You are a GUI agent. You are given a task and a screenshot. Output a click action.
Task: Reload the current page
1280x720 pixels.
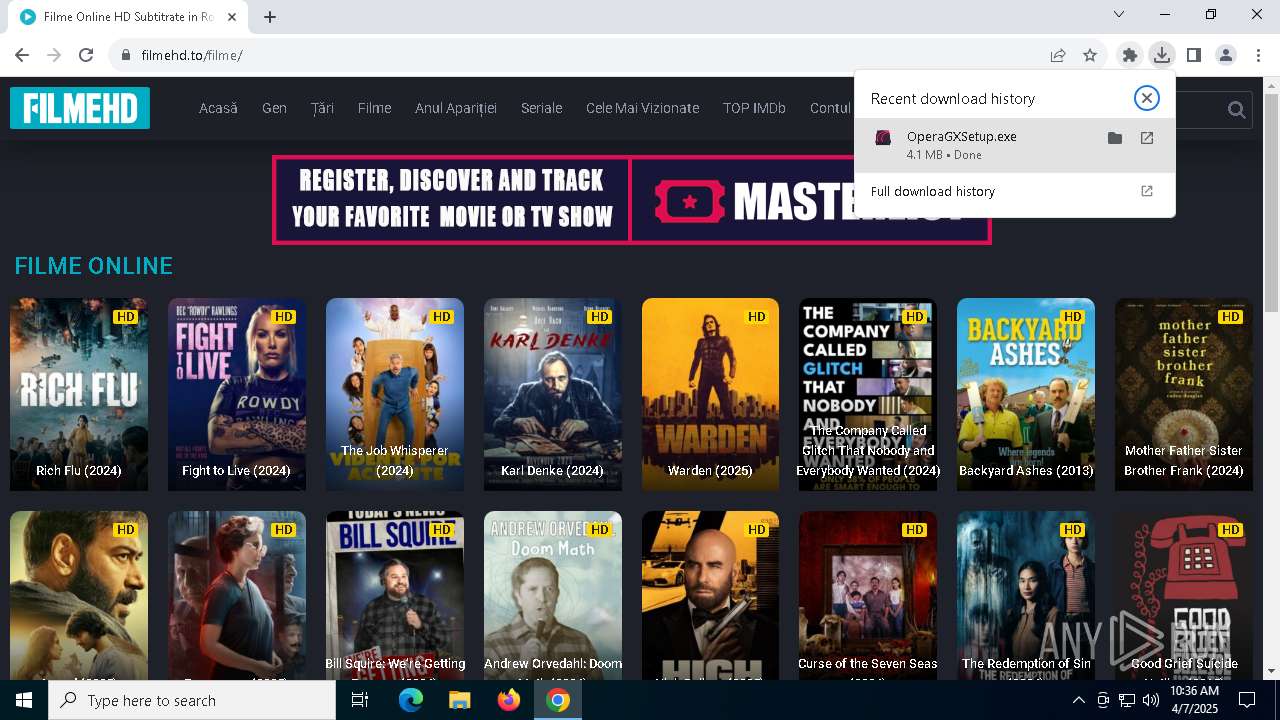pos(86,55)
